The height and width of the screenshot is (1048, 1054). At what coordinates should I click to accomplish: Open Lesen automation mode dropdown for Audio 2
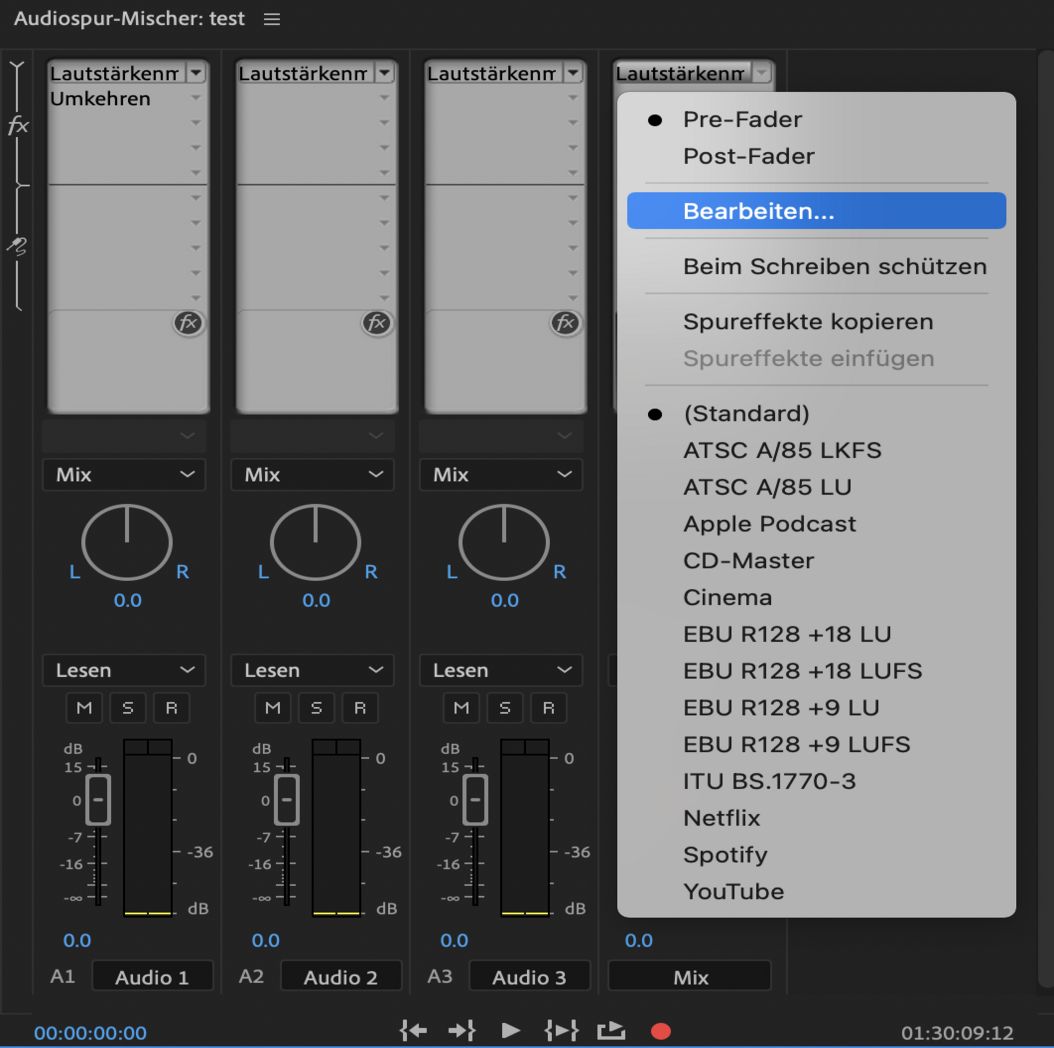click(x=313, y=670)
